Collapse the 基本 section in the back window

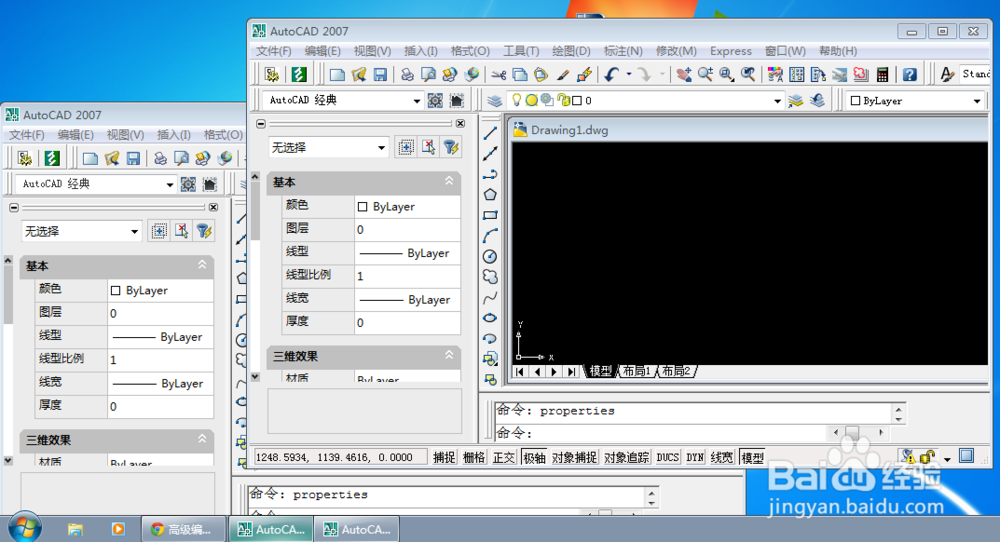pyautogui.click(x=202, y=265)
